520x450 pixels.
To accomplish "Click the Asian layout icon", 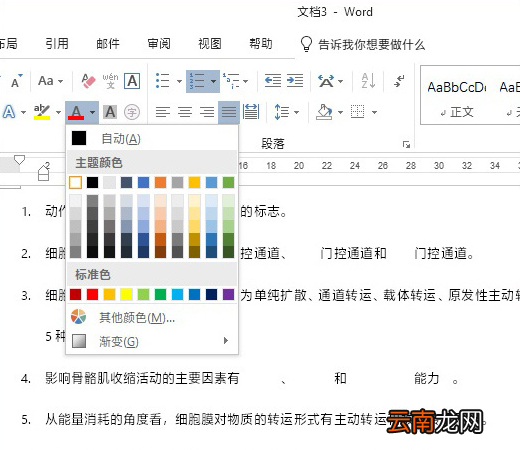I will click(x=326, y=81).
